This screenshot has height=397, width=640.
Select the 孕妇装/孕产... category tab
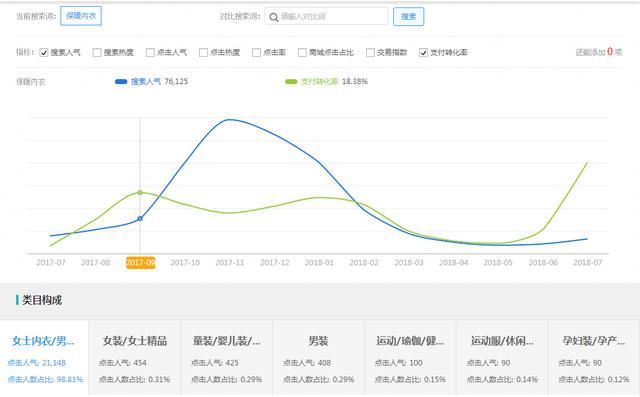(x=594, y=358)
